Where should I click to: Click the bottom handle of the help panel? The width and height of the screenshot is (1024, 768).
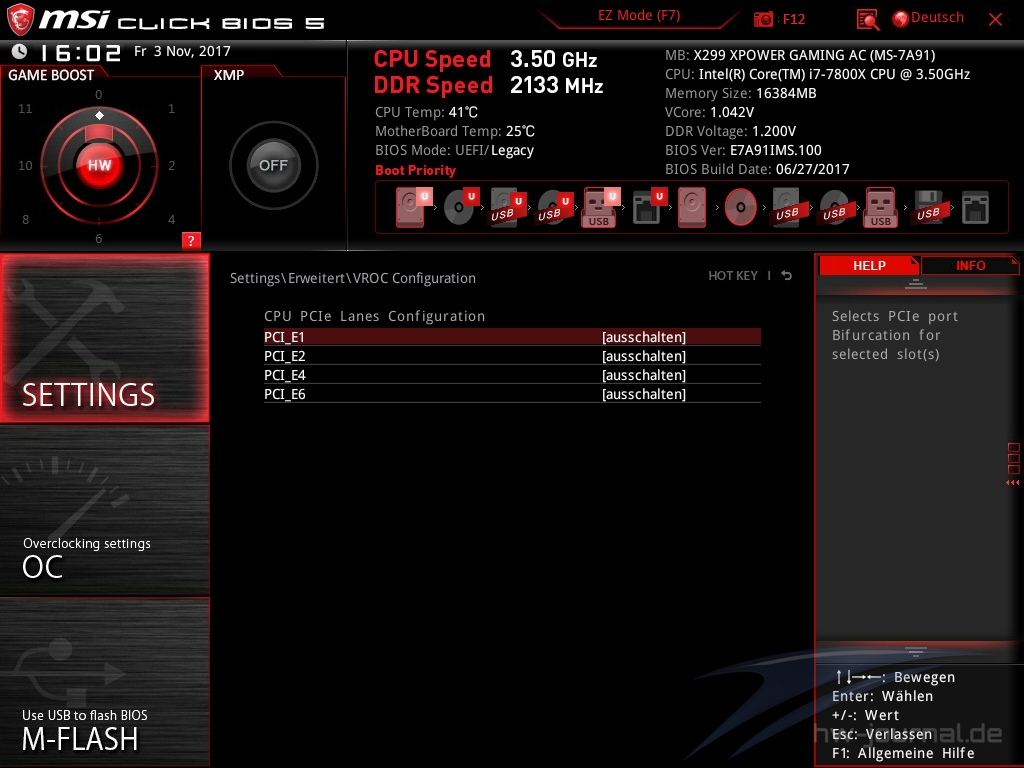[916, 652]
